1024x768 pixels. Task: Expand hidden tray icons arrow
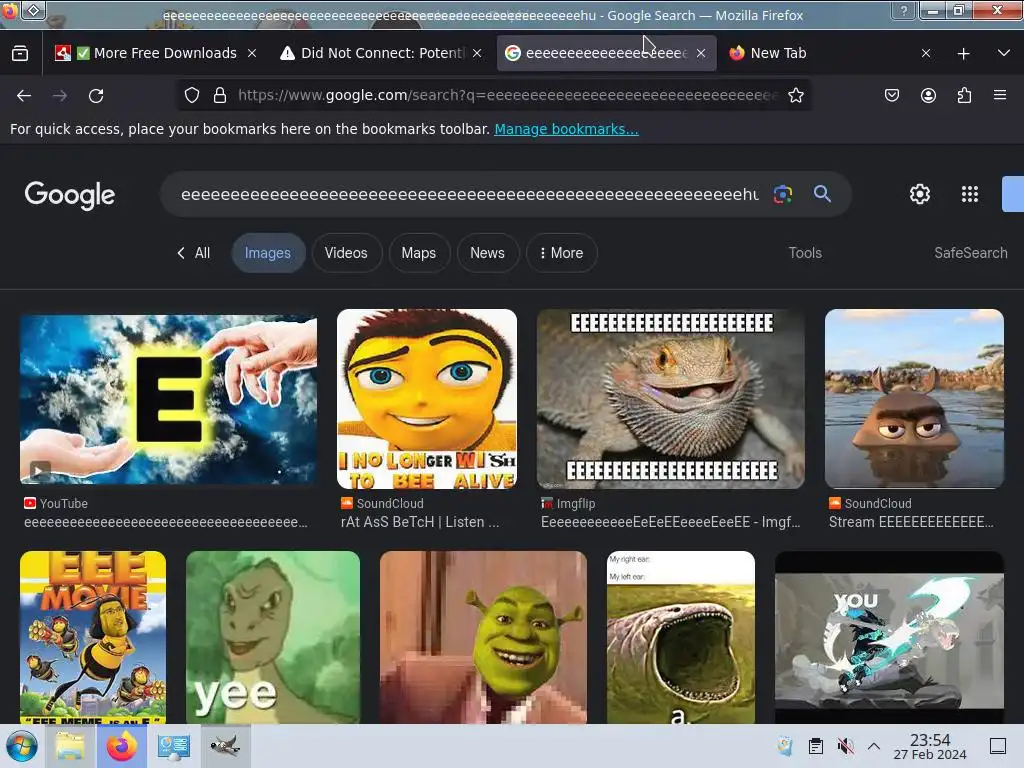tap(874, 746)
